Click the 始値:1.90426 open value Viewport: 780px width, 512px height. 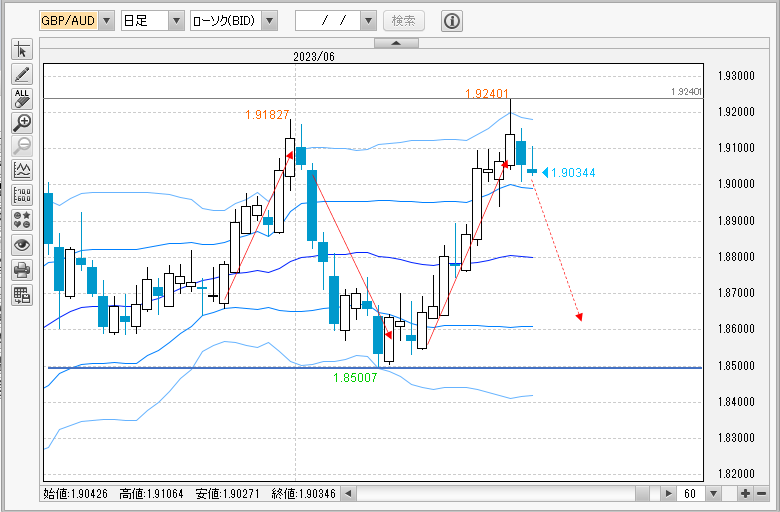(76, 494)
